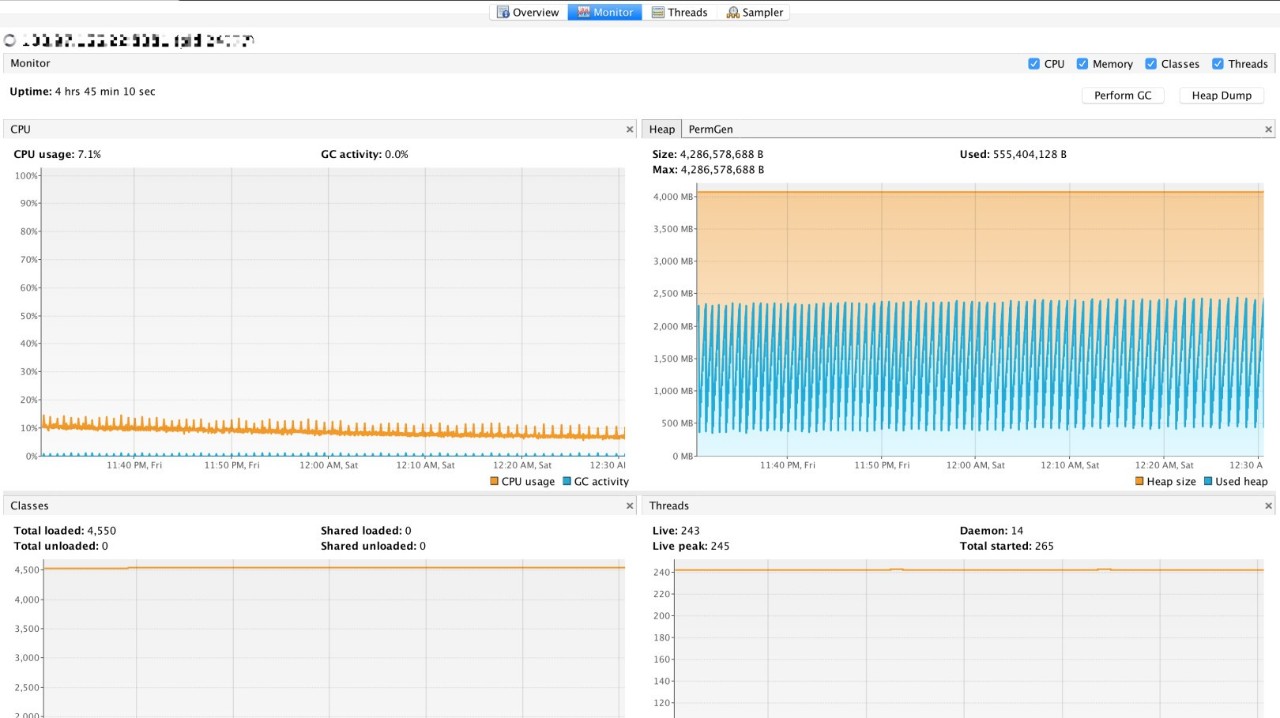Click the Used heap blue legend swatch
Screen dimensions: 1280x718
coord(1208,482)
